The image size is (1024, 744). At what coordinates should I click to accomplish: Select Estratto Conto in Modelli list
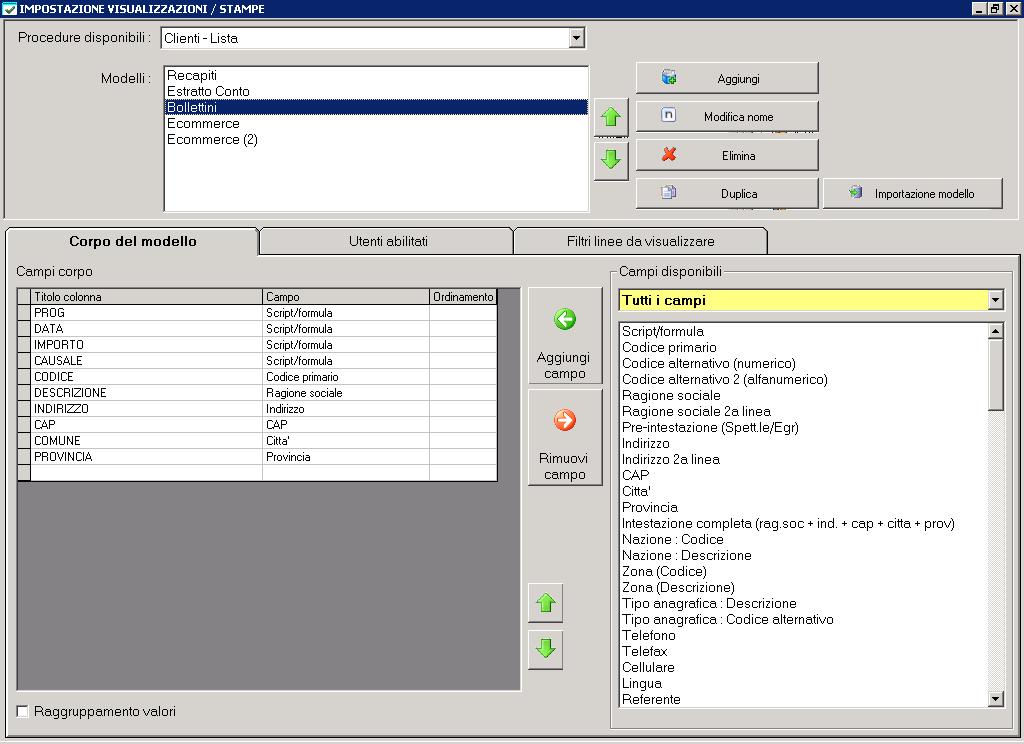208,91
